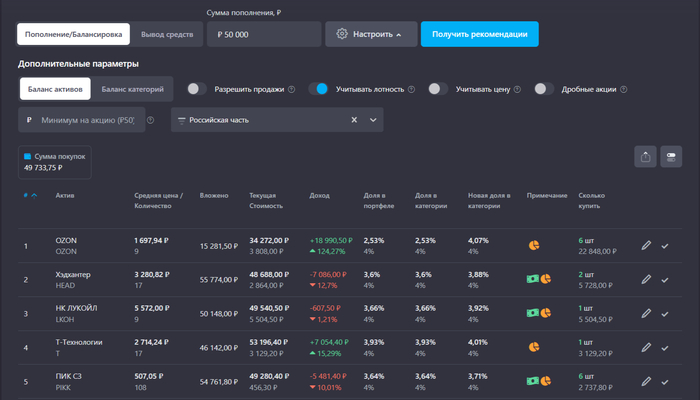The image size is (700, 400).
Task: Click the green money note icon for ПИК СЗ
Action: (x=533, y=381)
